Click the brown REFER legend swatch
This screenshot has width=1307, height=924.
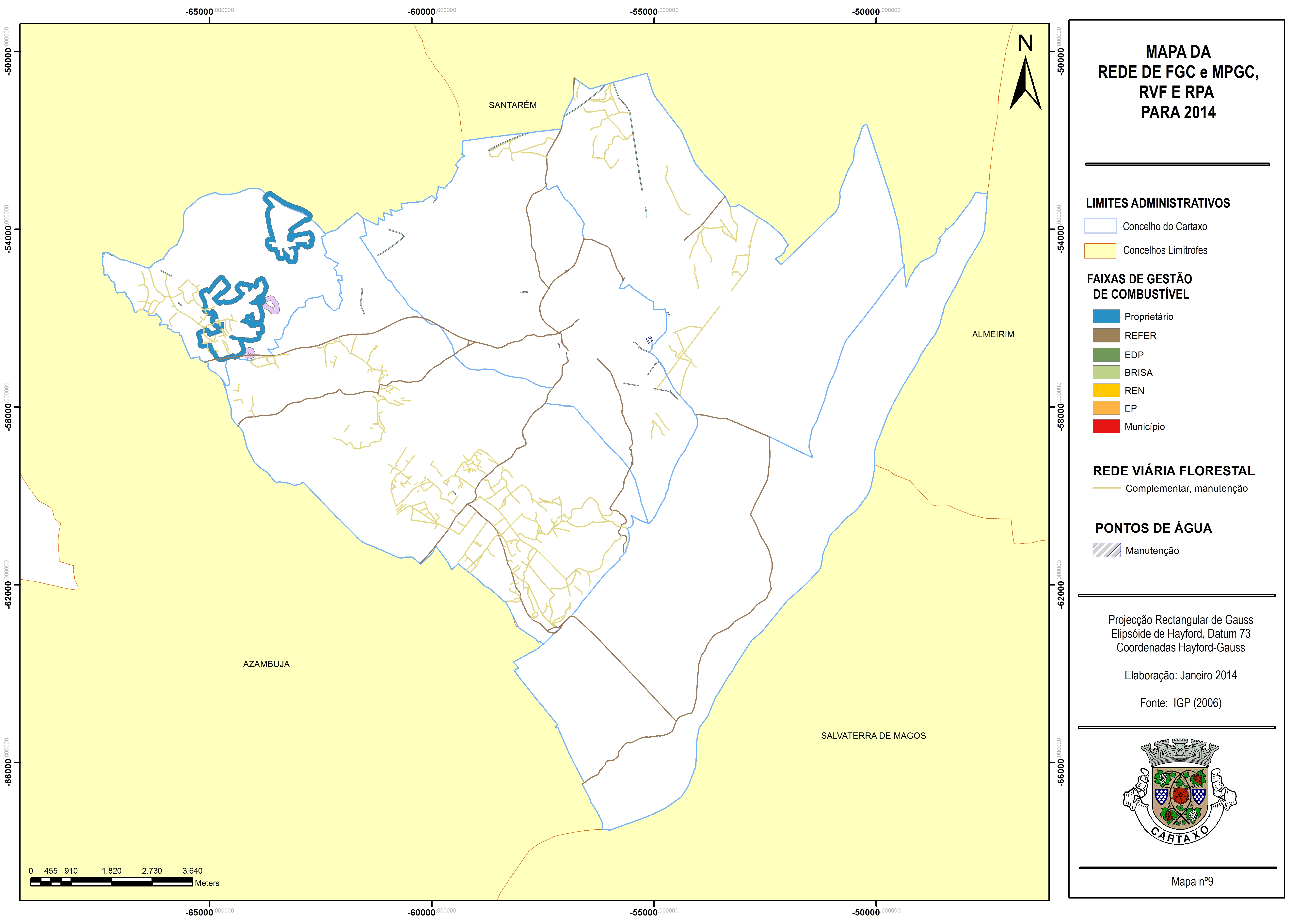[1106, 336]
